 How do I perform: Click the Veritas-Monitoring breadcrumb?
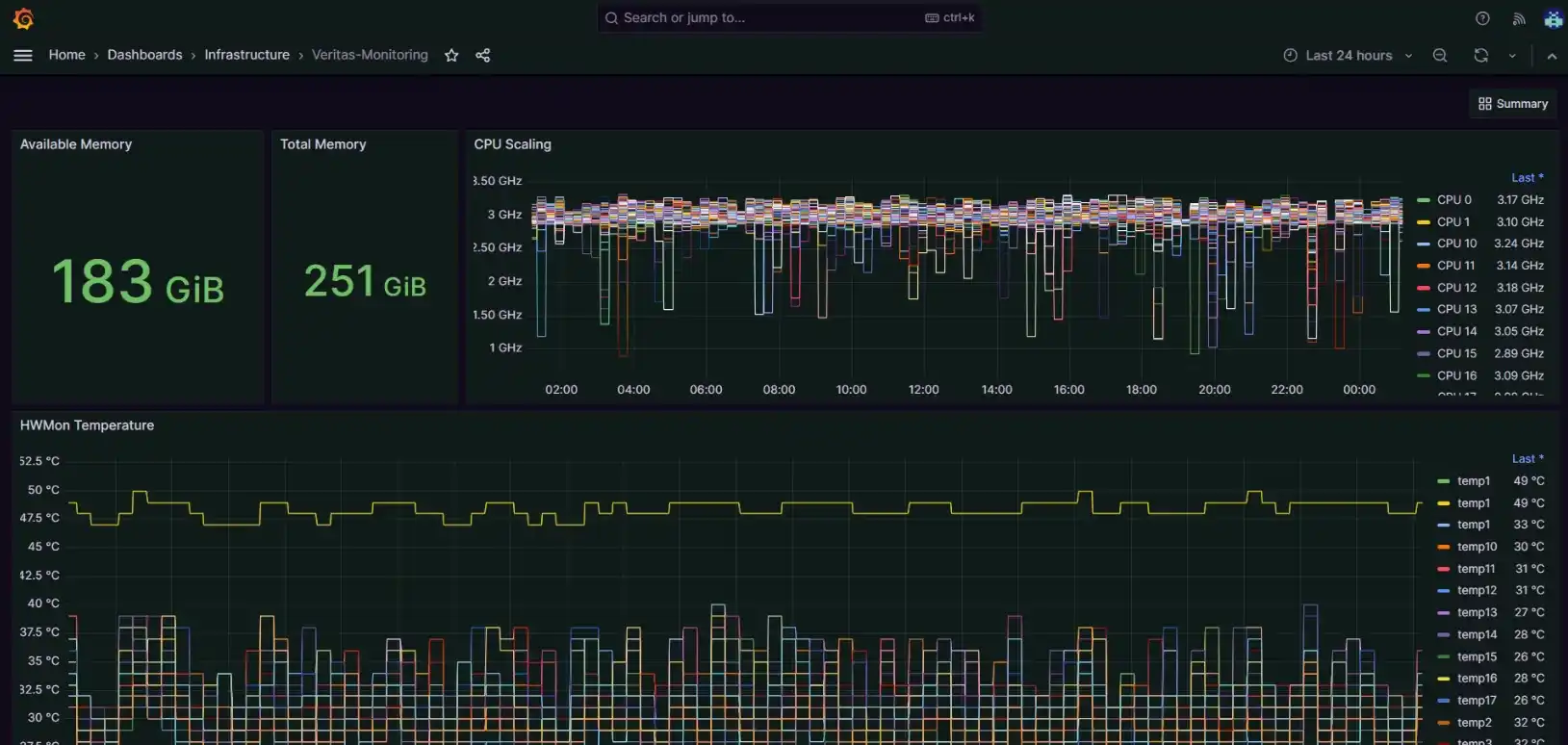click(370, 55)
